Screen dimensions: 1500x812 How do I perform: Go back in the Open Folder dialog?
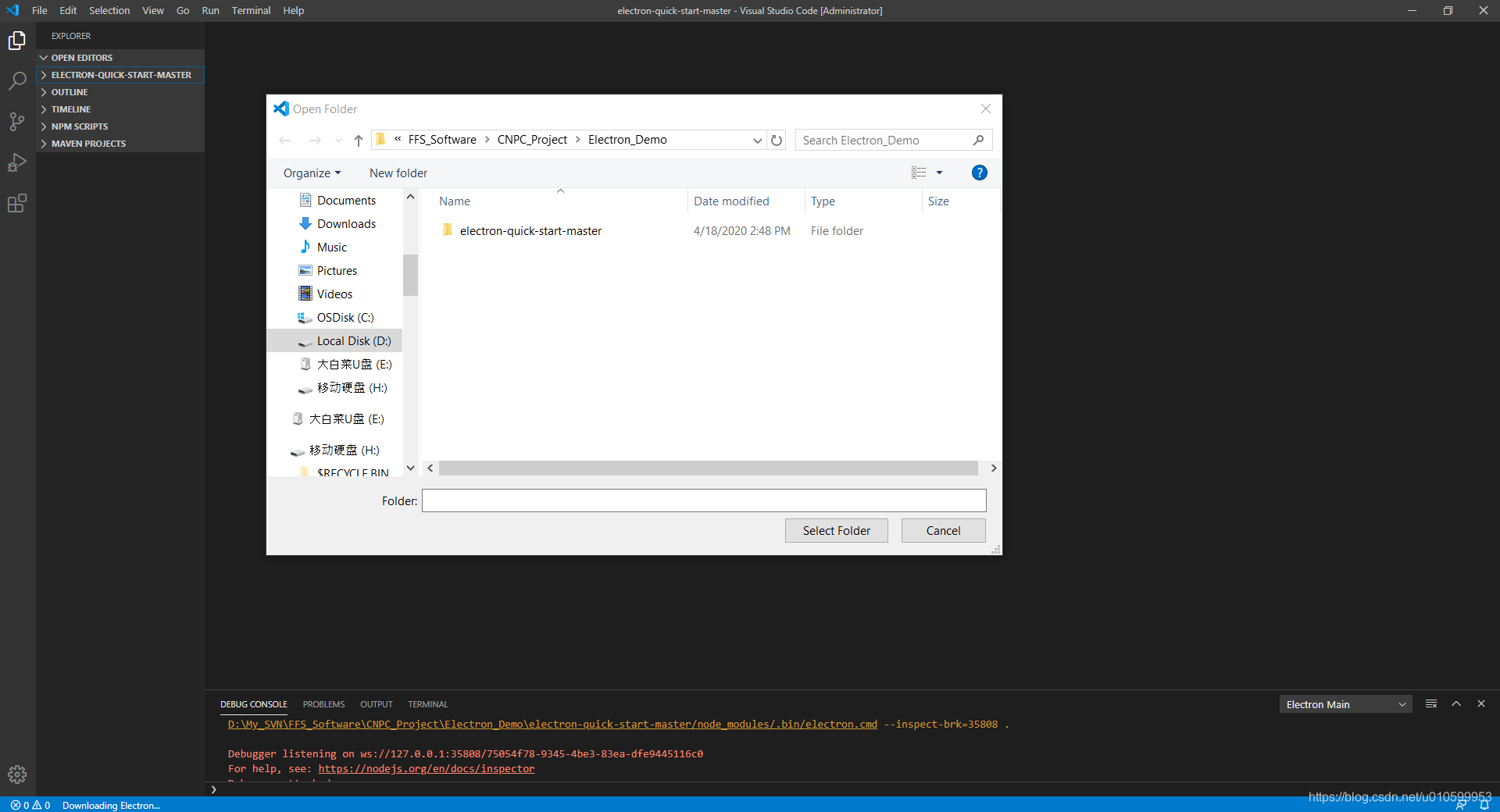click(285, 141)
